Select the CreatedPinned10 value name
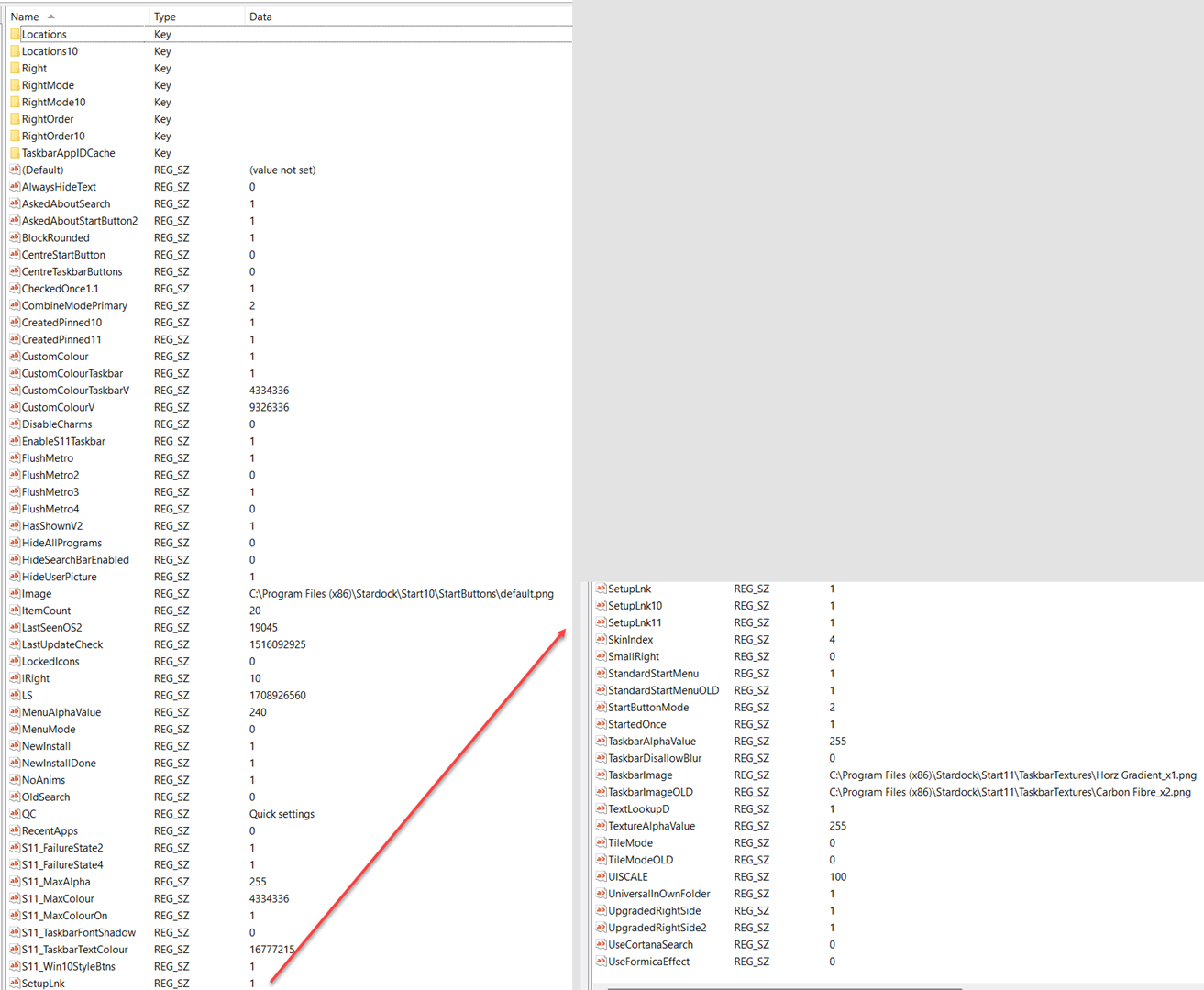The image size is (1204, 990). coord(62,323)
